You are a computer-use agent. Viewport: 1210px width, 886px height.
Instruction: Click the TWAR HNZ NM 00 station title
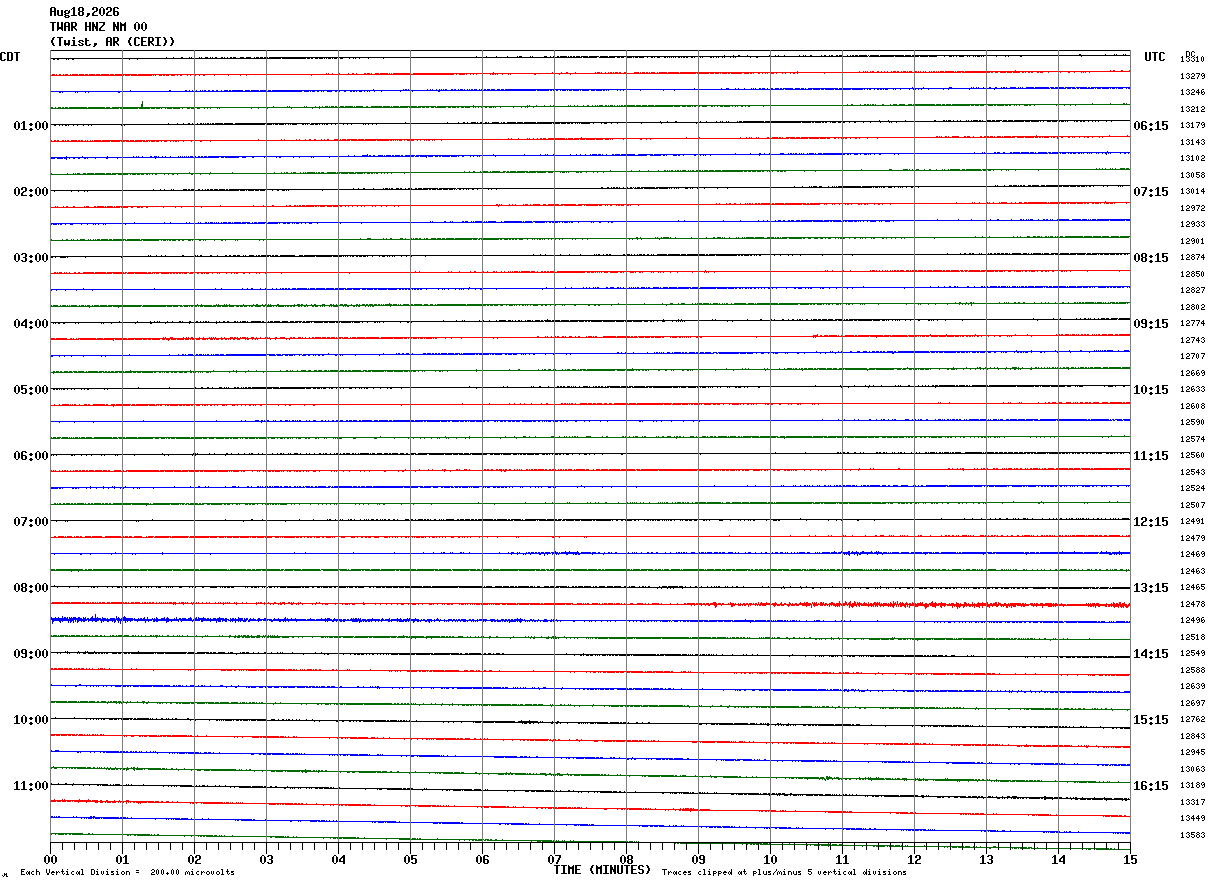click(x=98, y=27)
